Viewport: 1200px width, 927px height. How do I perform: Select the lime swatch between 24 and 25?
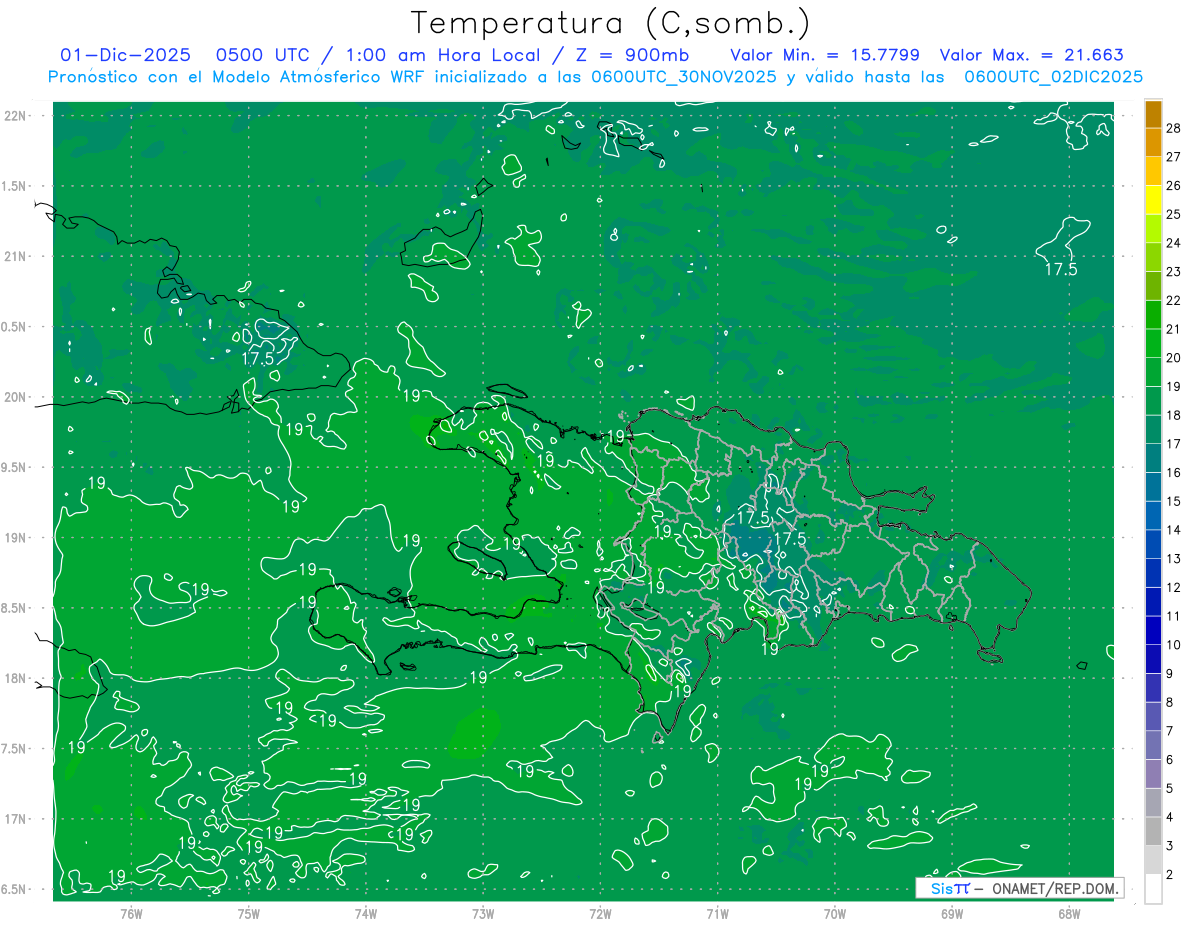click(x=1154, y=229)
